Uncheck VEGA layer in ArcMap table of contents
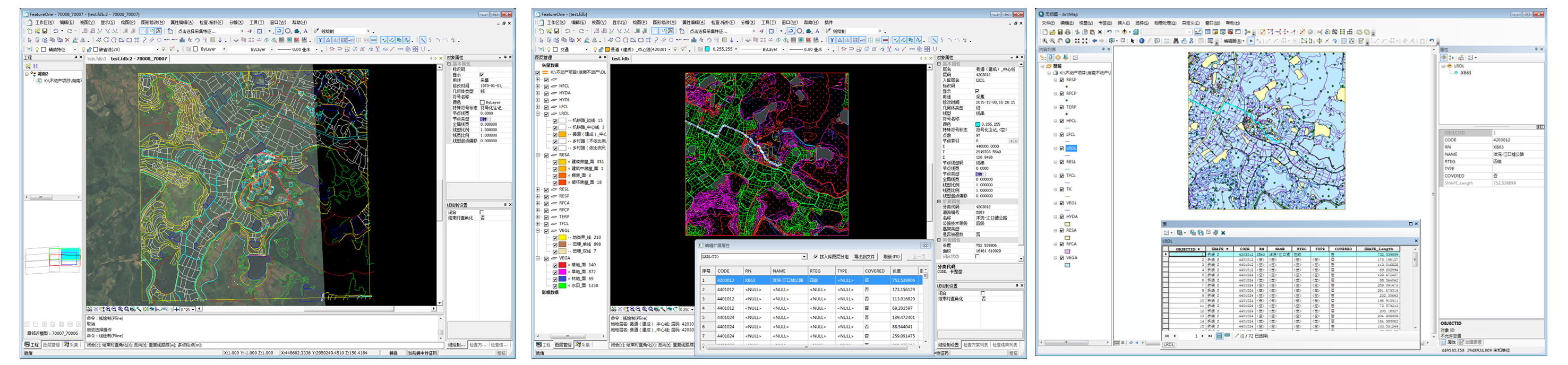This screenshot has height=365, width=1568. point(1061,258)
